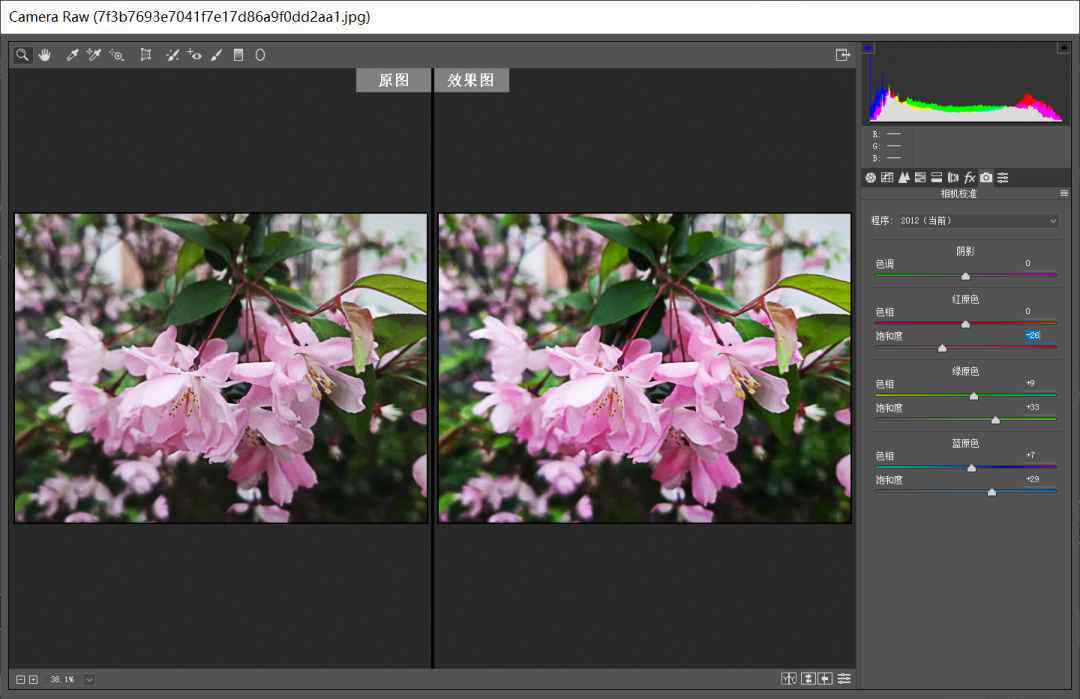
Task: Select the Zoom tool
Action: click(22, 55)
